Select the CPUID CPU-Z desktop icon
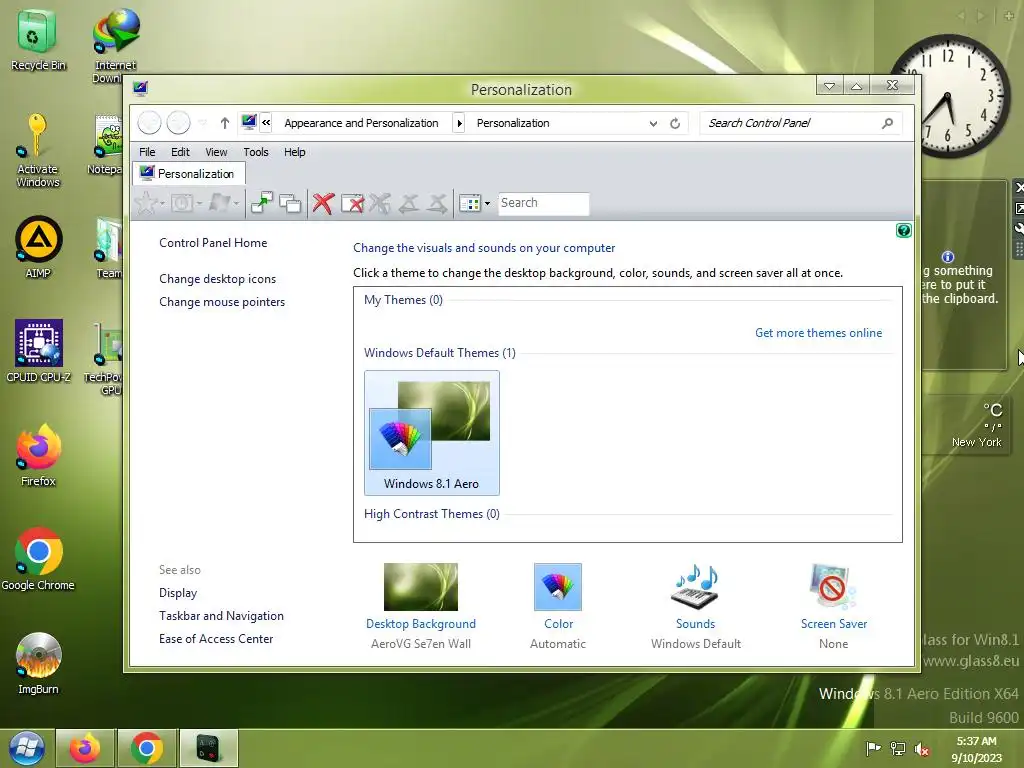The image size is (1024, 768). tap(38, 351)
